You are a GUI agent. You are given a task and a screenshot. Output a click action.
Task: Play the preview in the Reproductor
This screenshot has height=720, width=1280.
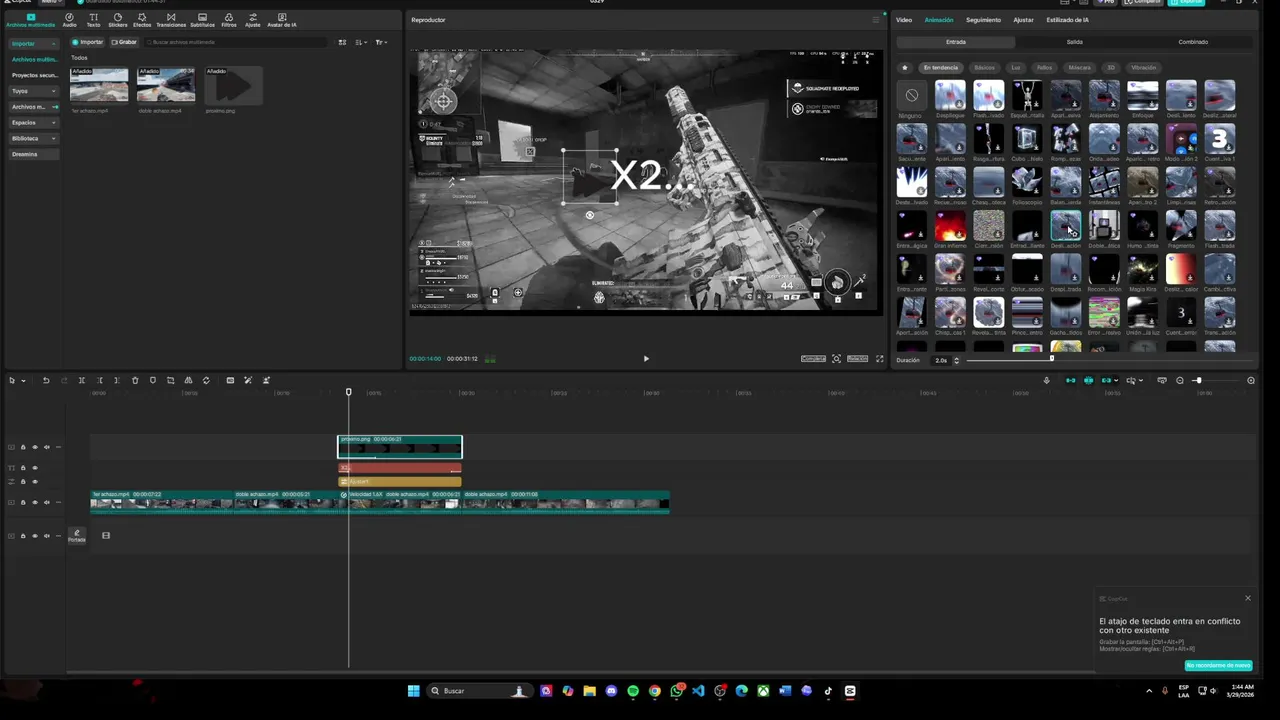(646, 359)
